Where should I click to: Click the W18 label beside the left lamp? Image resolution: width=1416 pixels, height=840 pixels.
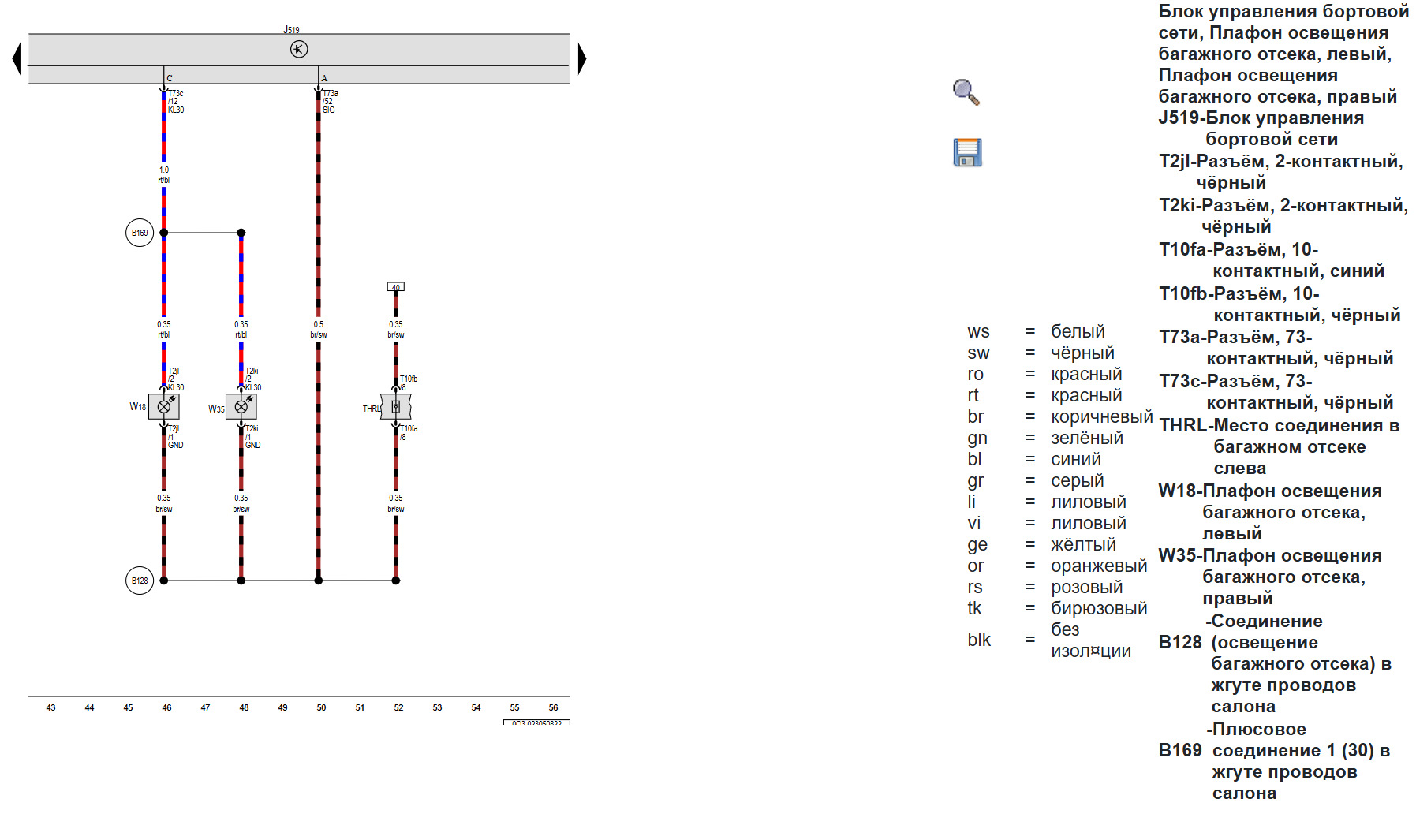[138, 407]
